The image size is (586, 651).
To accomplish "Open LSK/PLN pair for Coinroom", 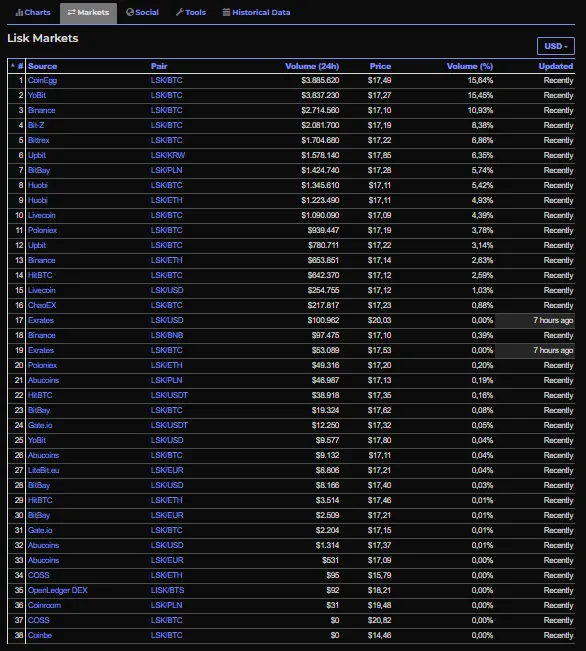I will 167,605.
